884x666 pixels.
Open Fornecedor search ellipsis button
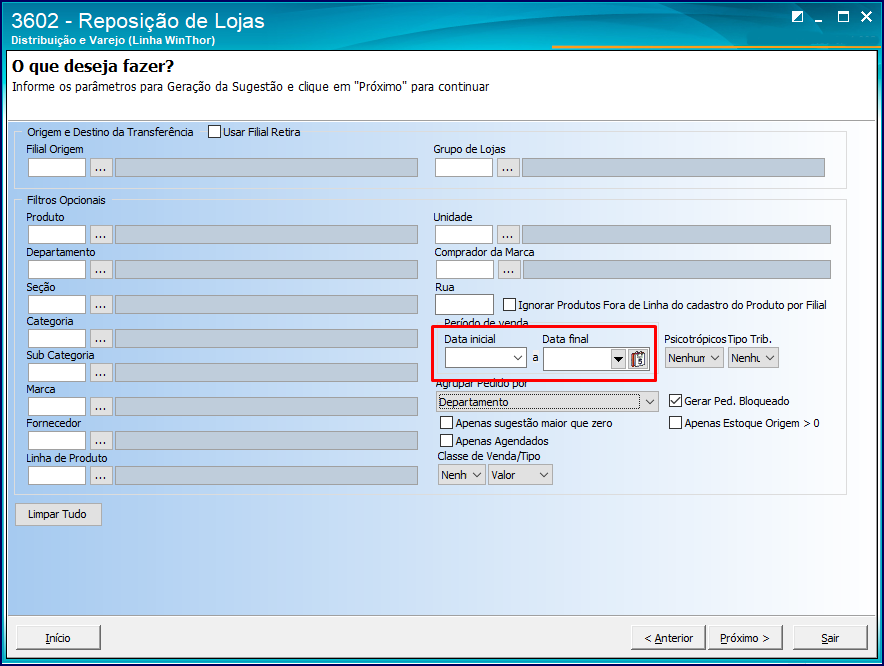101,441
